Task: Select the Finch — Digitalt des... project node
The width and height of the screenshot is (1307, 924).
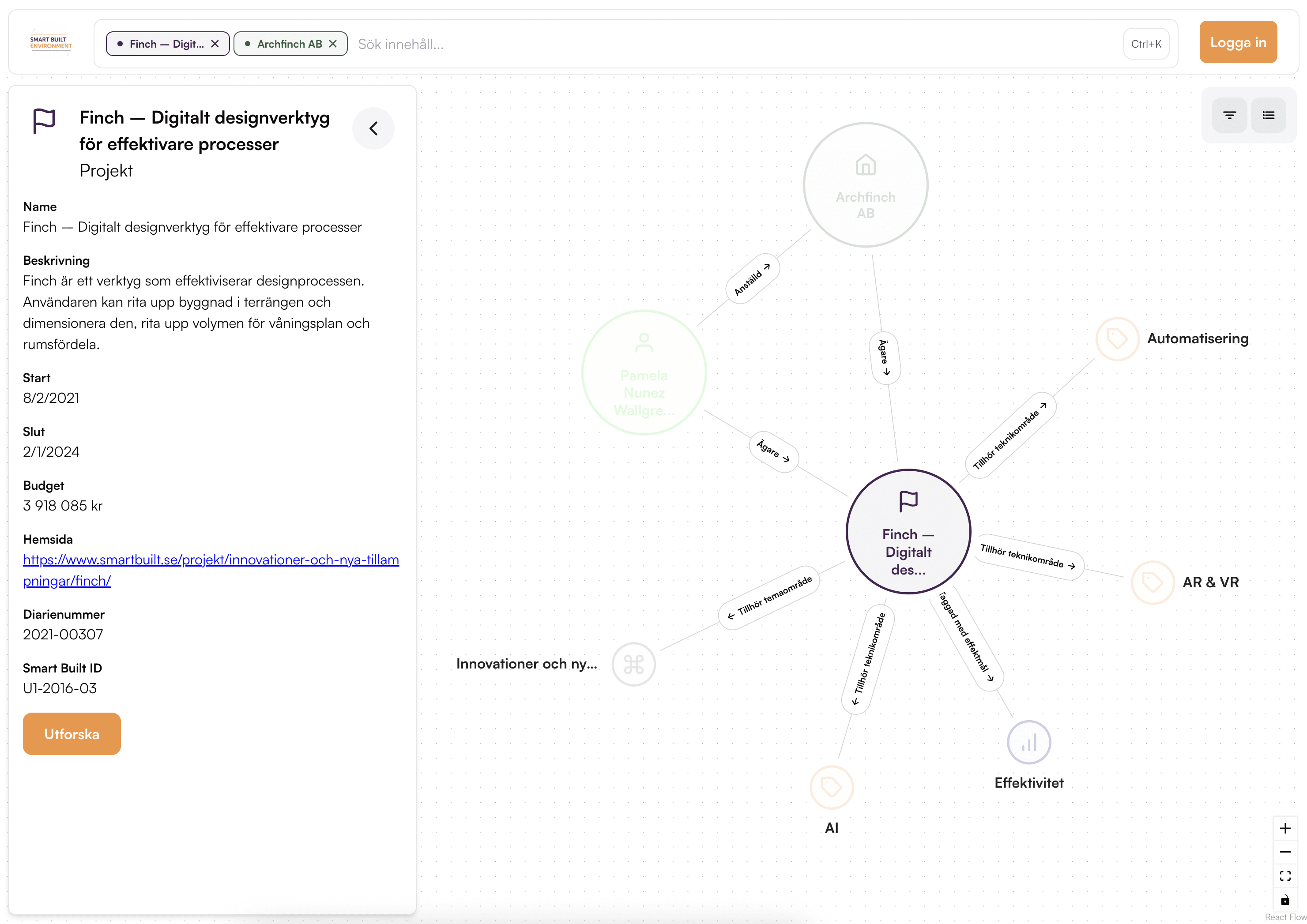Action: coord(908,532)
